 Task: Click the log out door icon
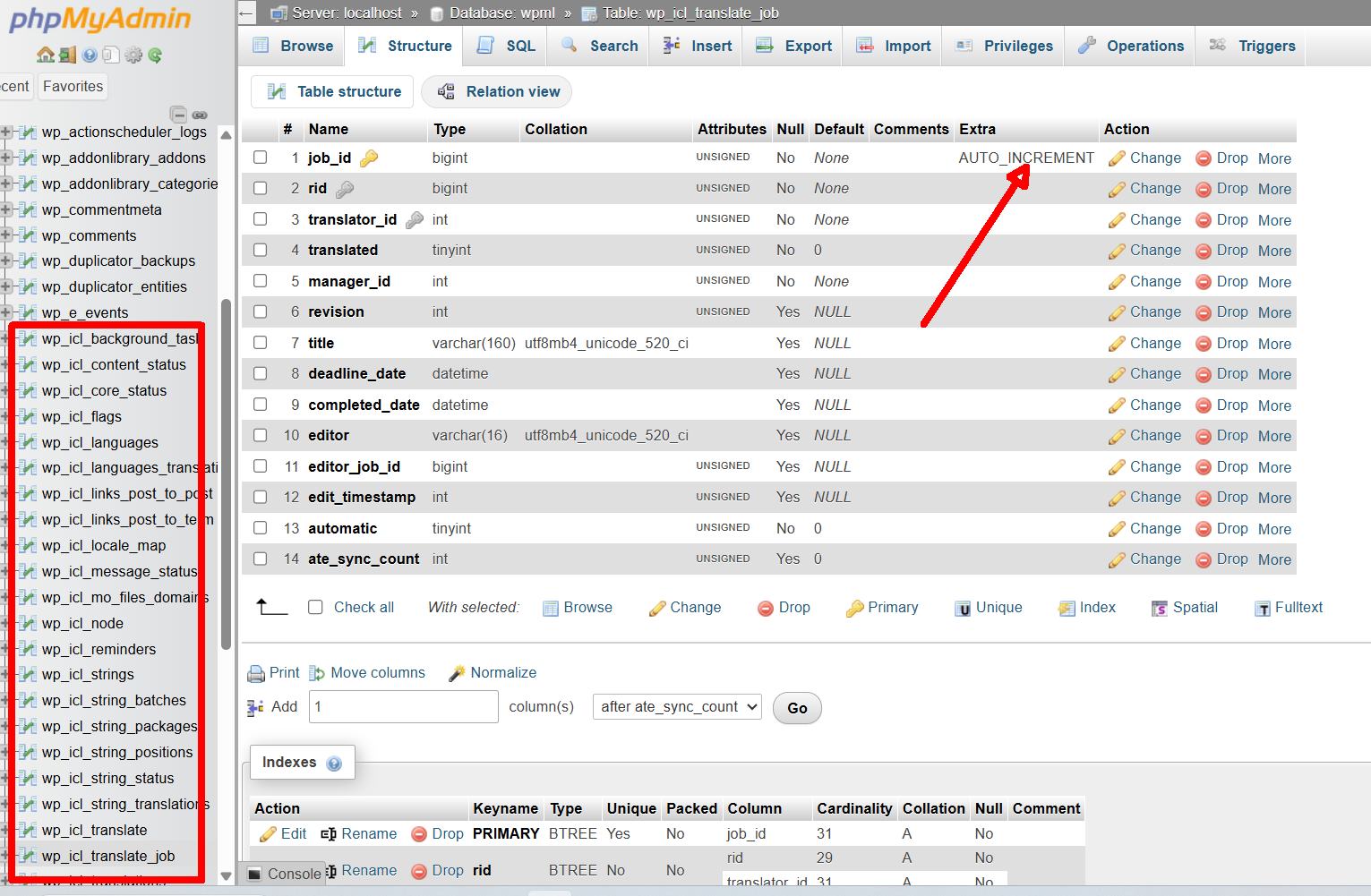point(67,55)
